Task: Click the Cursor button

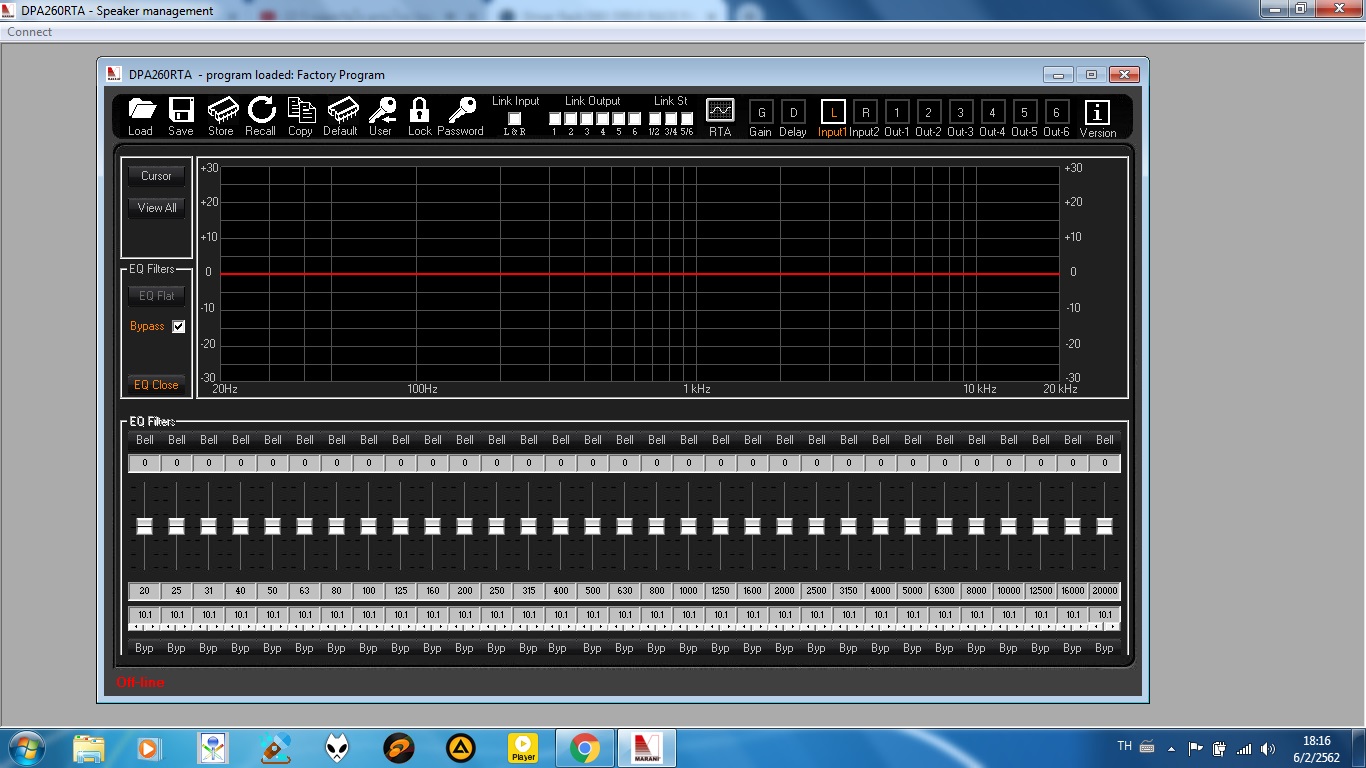Action: 157,176
